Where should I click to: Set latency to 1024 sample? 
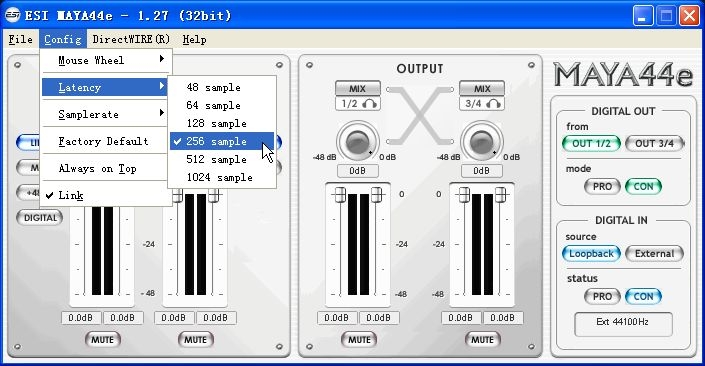(222, 177)
